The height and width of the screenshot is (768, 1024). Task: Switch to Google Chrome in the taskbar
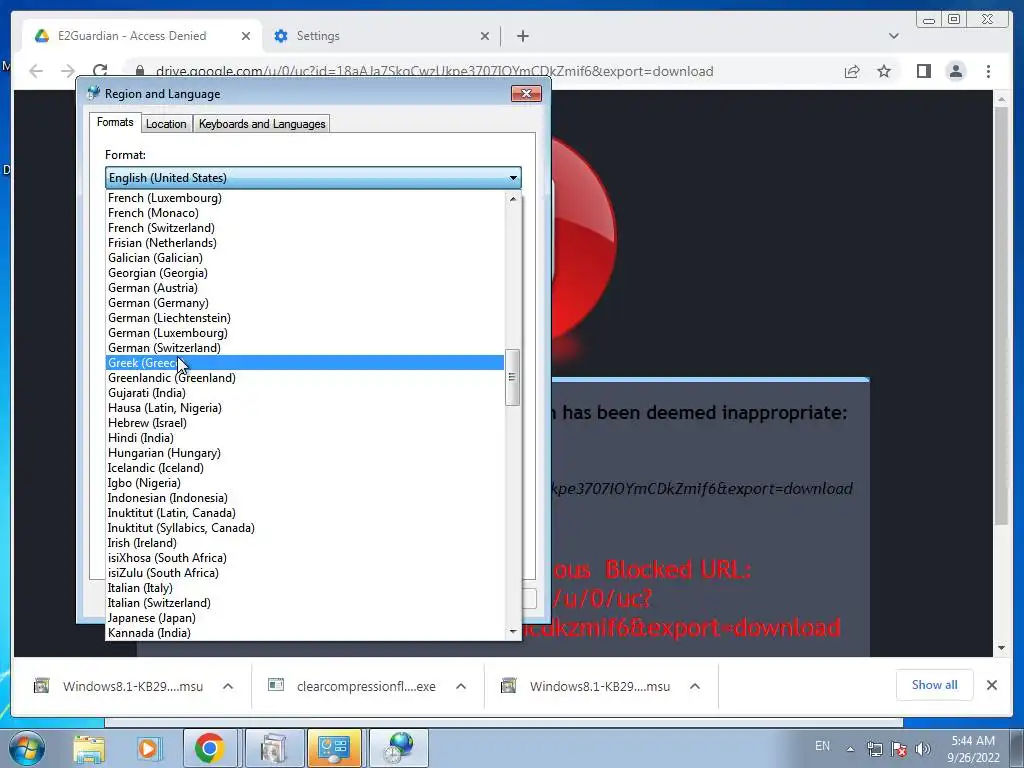[x=209, y=748]
